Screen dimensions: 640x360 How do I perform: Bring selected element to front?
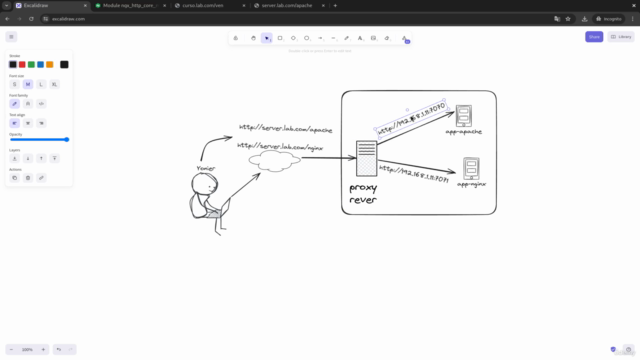coord(54,158)
